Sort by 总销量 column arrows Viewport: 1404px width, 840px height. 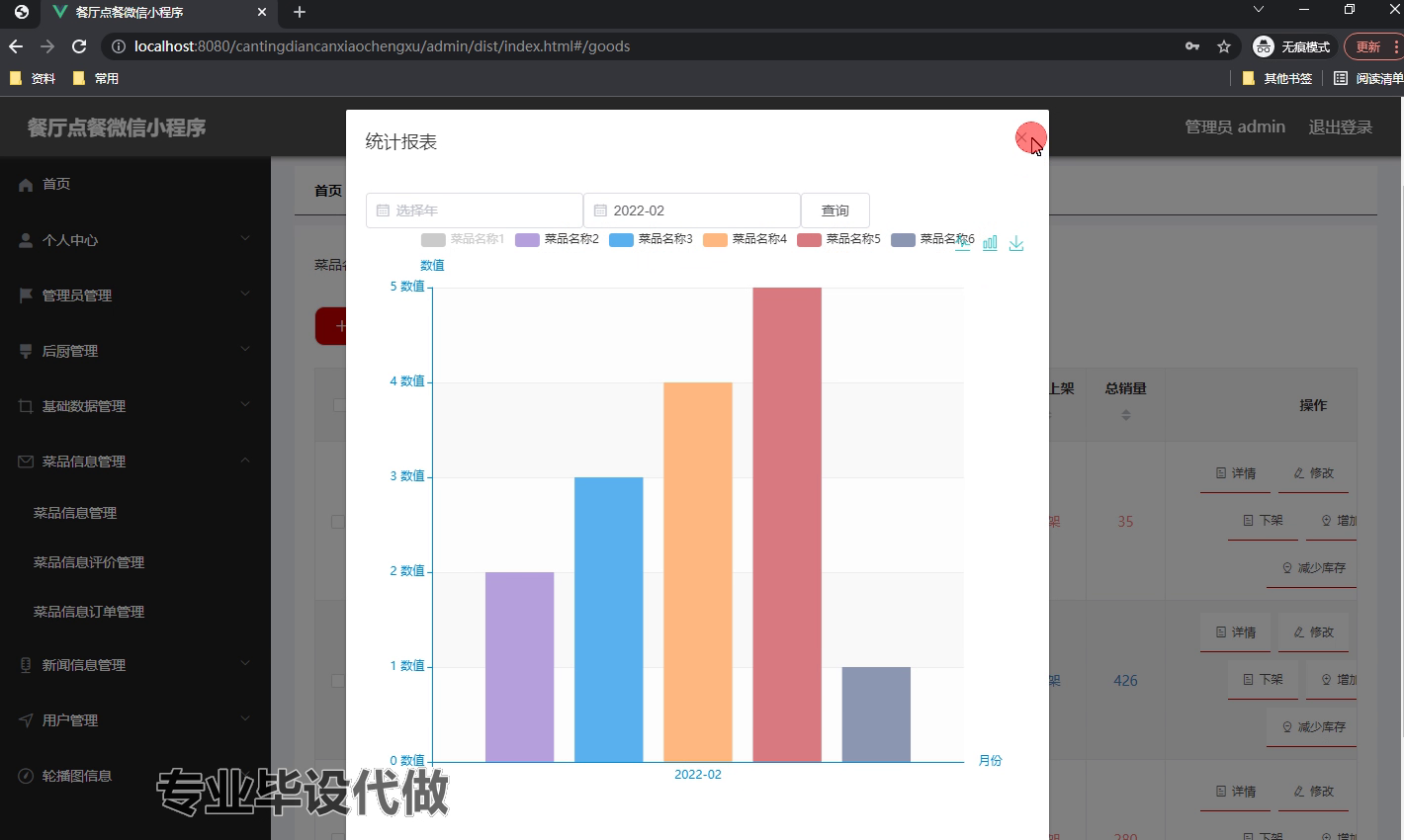[1125, 415]
